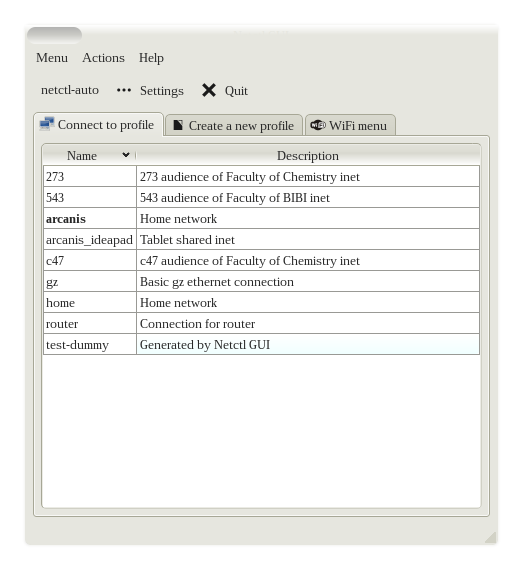This screenshot has width=523, height=570.
Task: Click the Quit X icon
Action: 209,90
